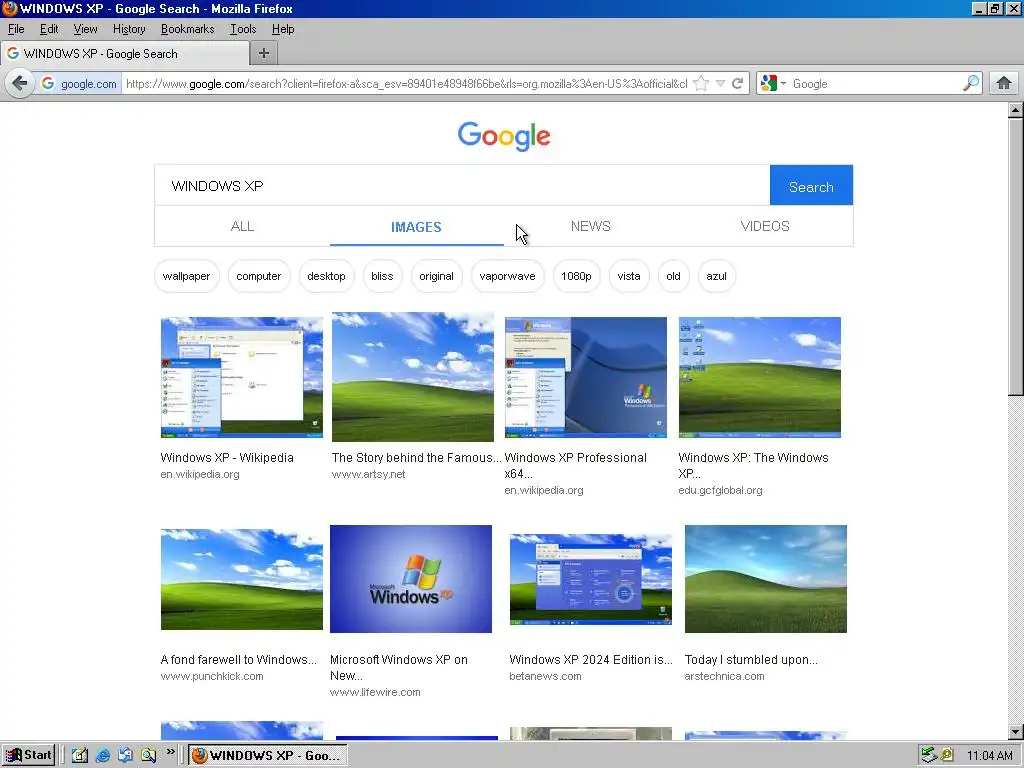Screen dimensions: 1024x768
Task: Bookmark this page with the star icon
Action: point(701,84)
